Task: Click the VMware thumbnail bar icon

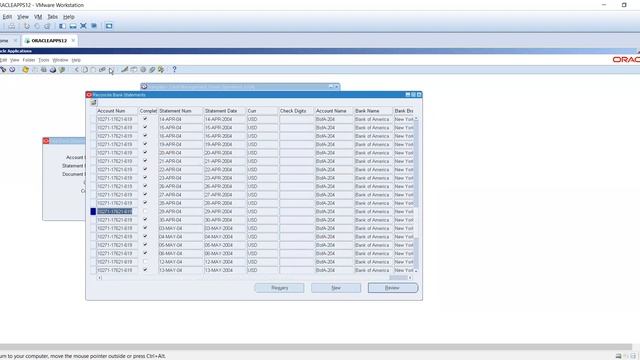Action: 73,26
